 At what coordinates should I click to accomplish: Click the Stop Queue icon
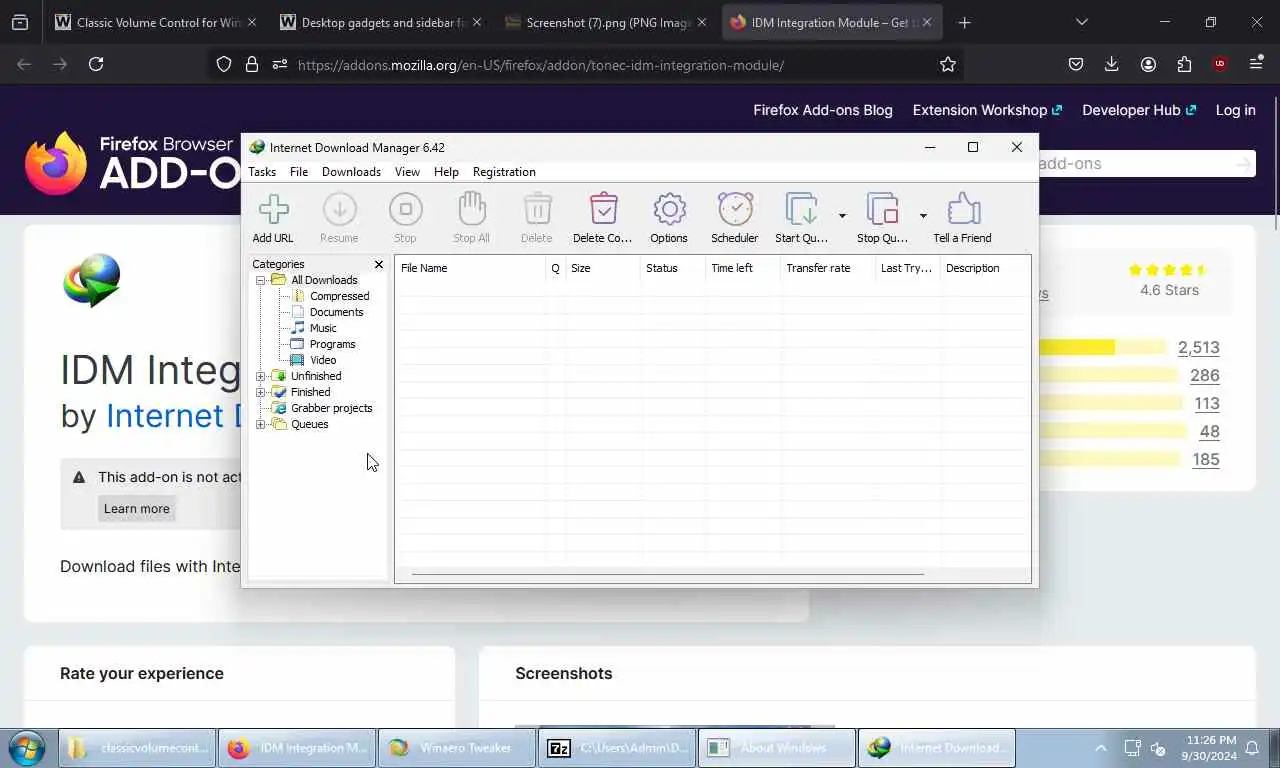point(883,210)
